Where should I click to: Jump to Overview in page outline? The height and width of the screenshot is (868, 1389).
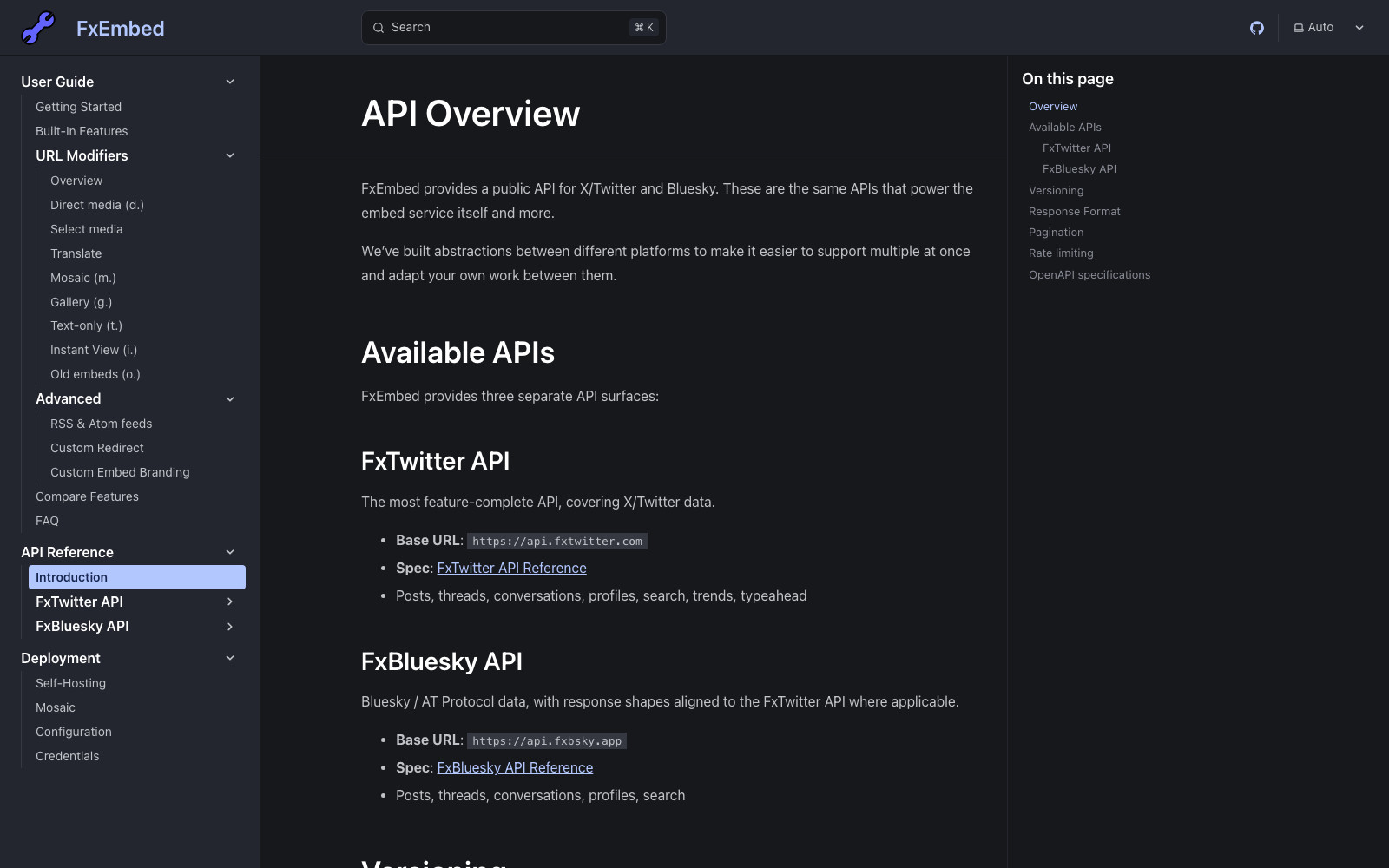click(1053, 106)
